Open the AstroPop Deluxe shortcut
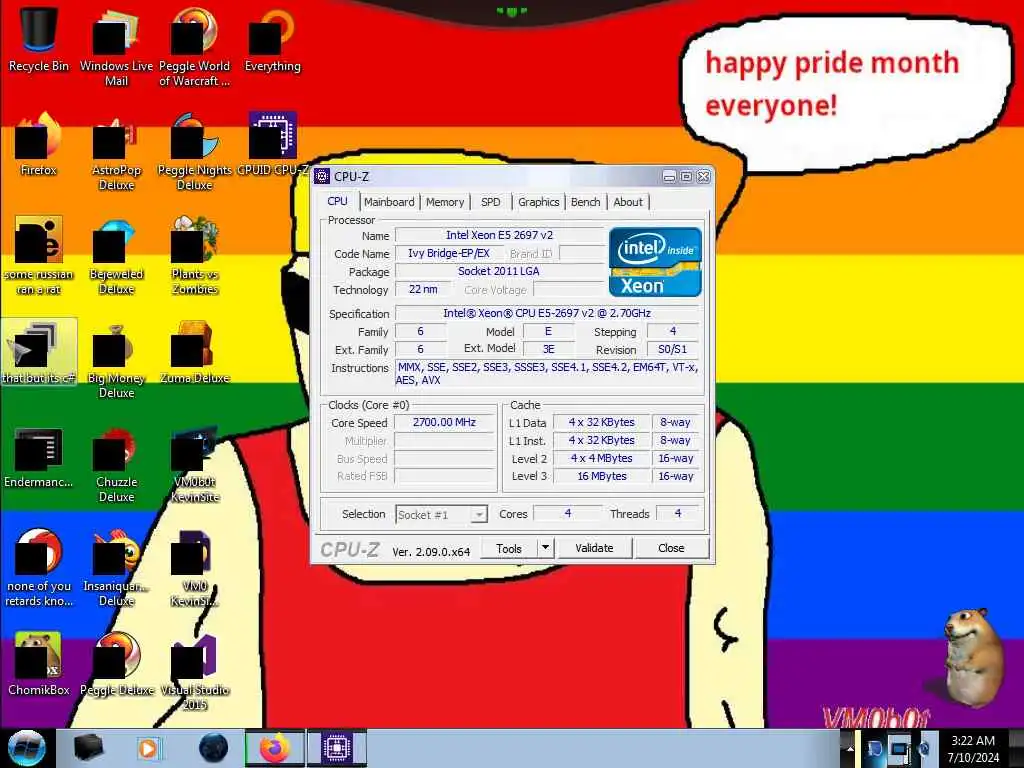This screenshot has height=768, width=1024. tap(116, 152)
